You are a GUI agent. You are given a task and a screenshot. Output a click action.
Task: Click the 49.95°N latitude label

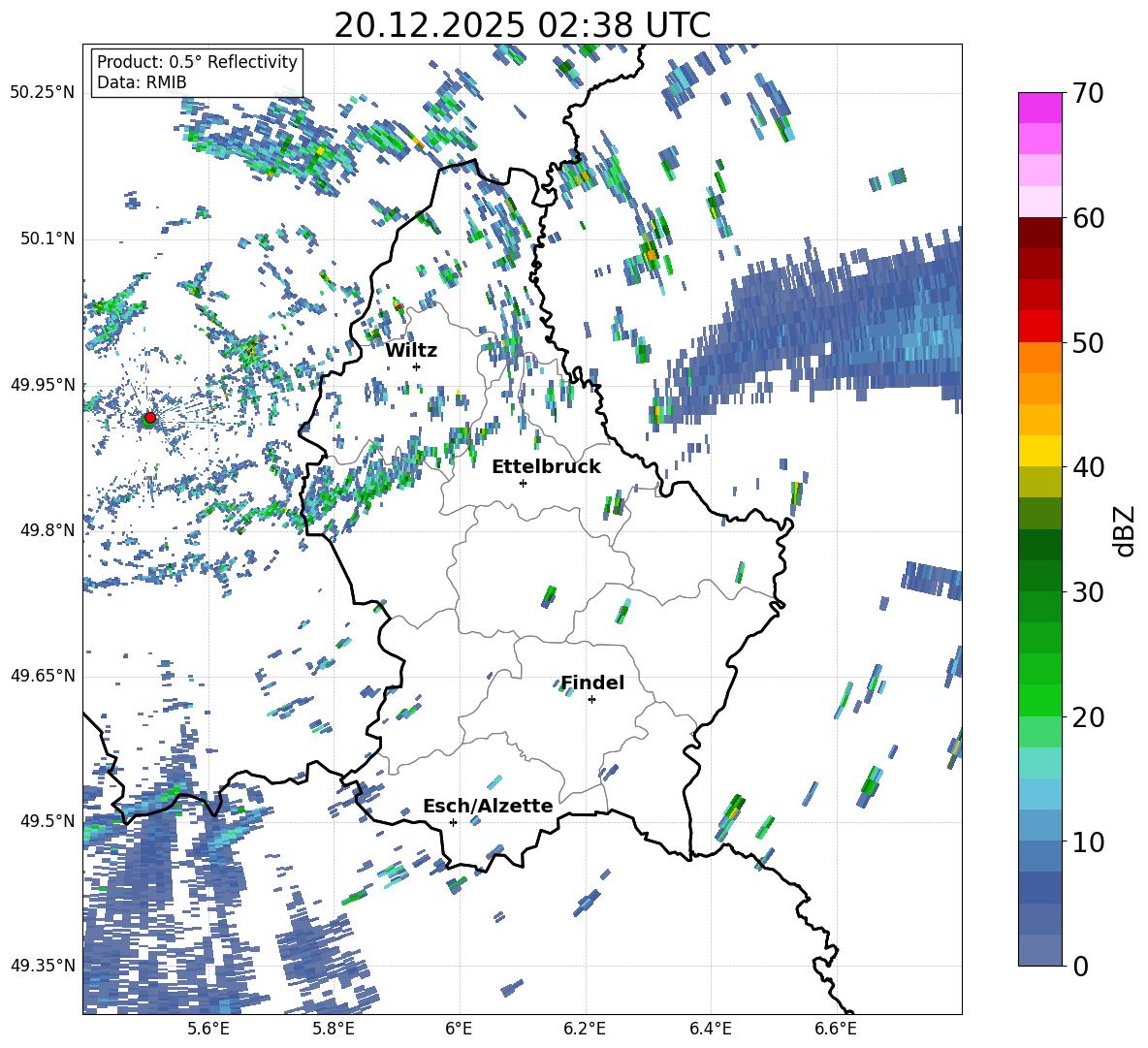click(43, 384)
